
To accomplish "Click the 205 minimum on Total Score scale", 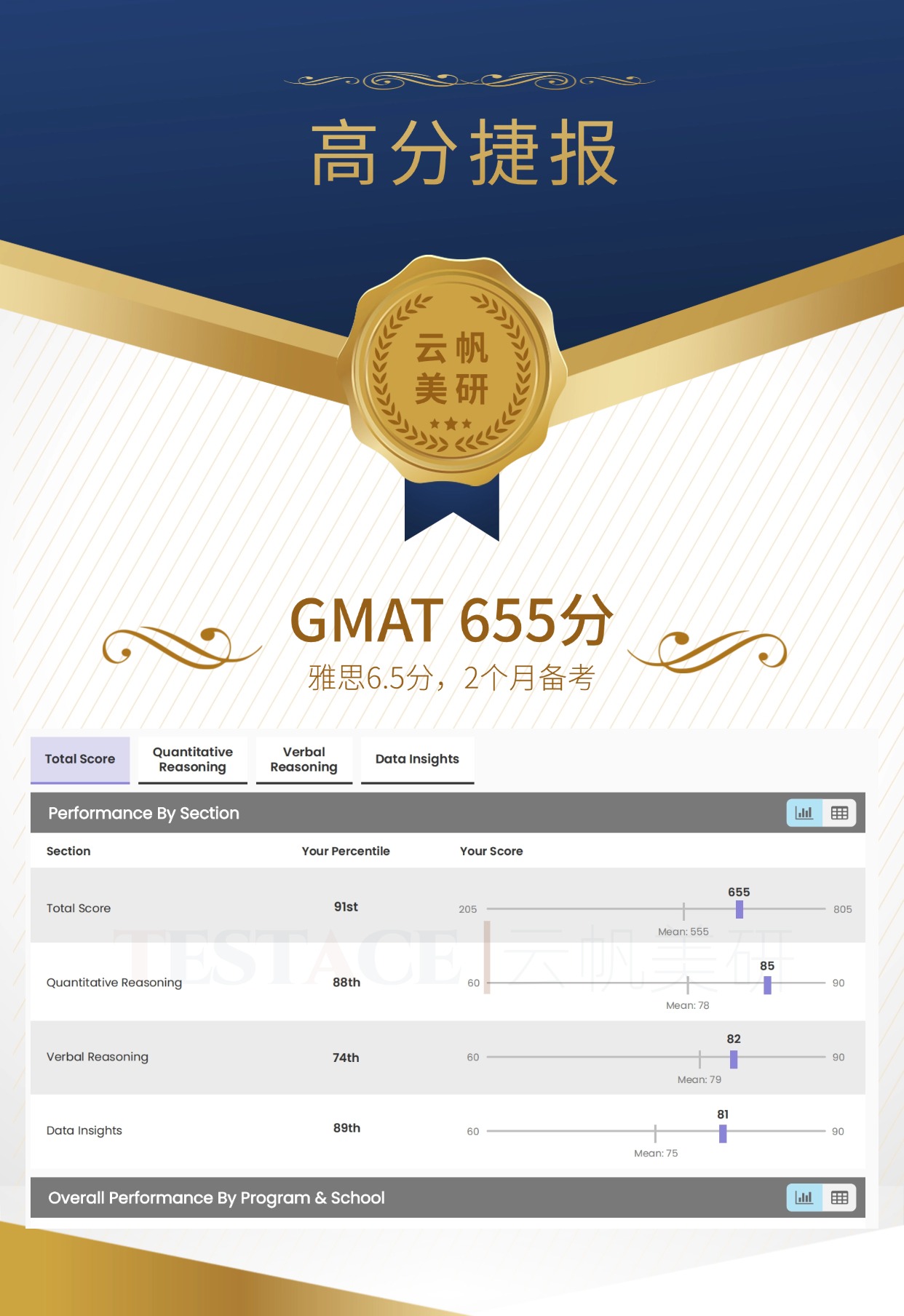I will [468, 909].
